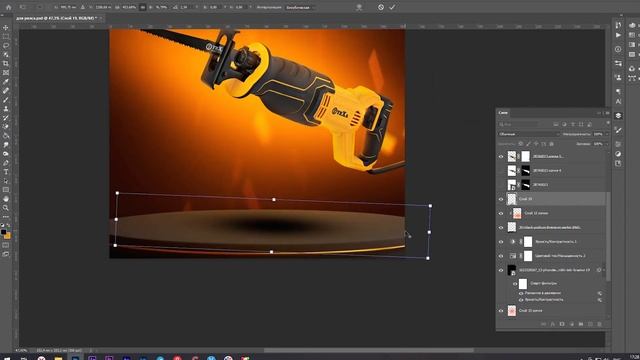Cancel the transform with the circle-slash icon
This screenshot has width=640, height=360.
[381, 7]
